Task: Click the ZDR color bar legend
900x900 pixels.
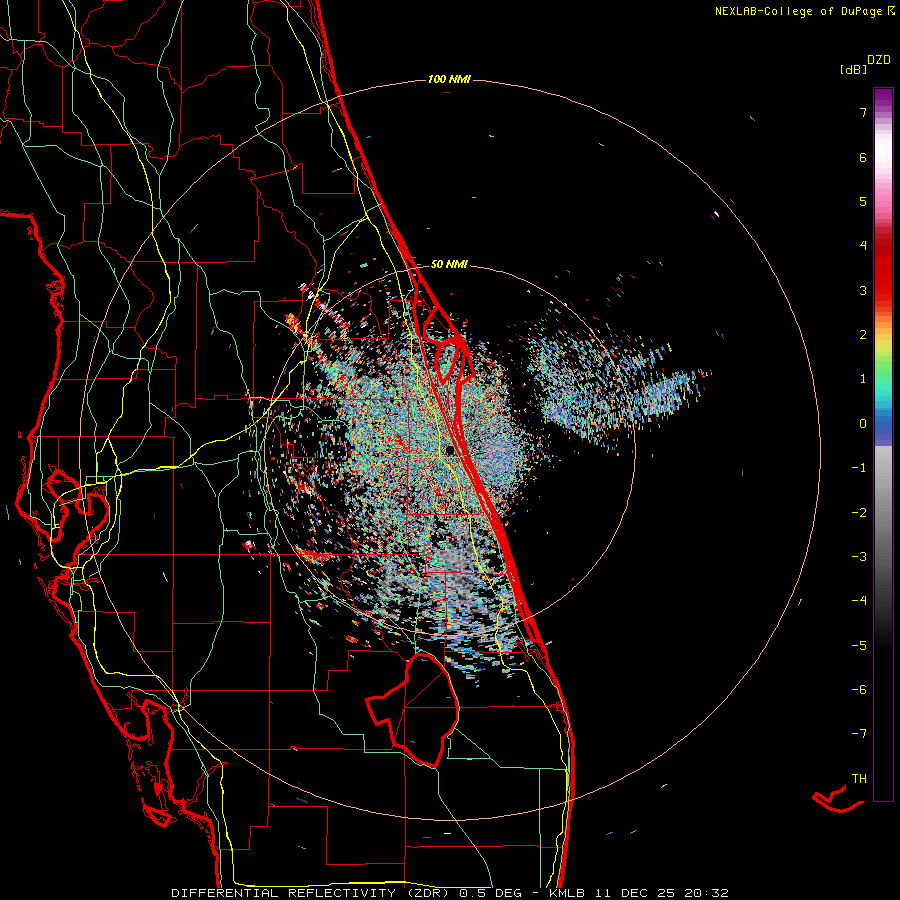Action: click(883, 444)
